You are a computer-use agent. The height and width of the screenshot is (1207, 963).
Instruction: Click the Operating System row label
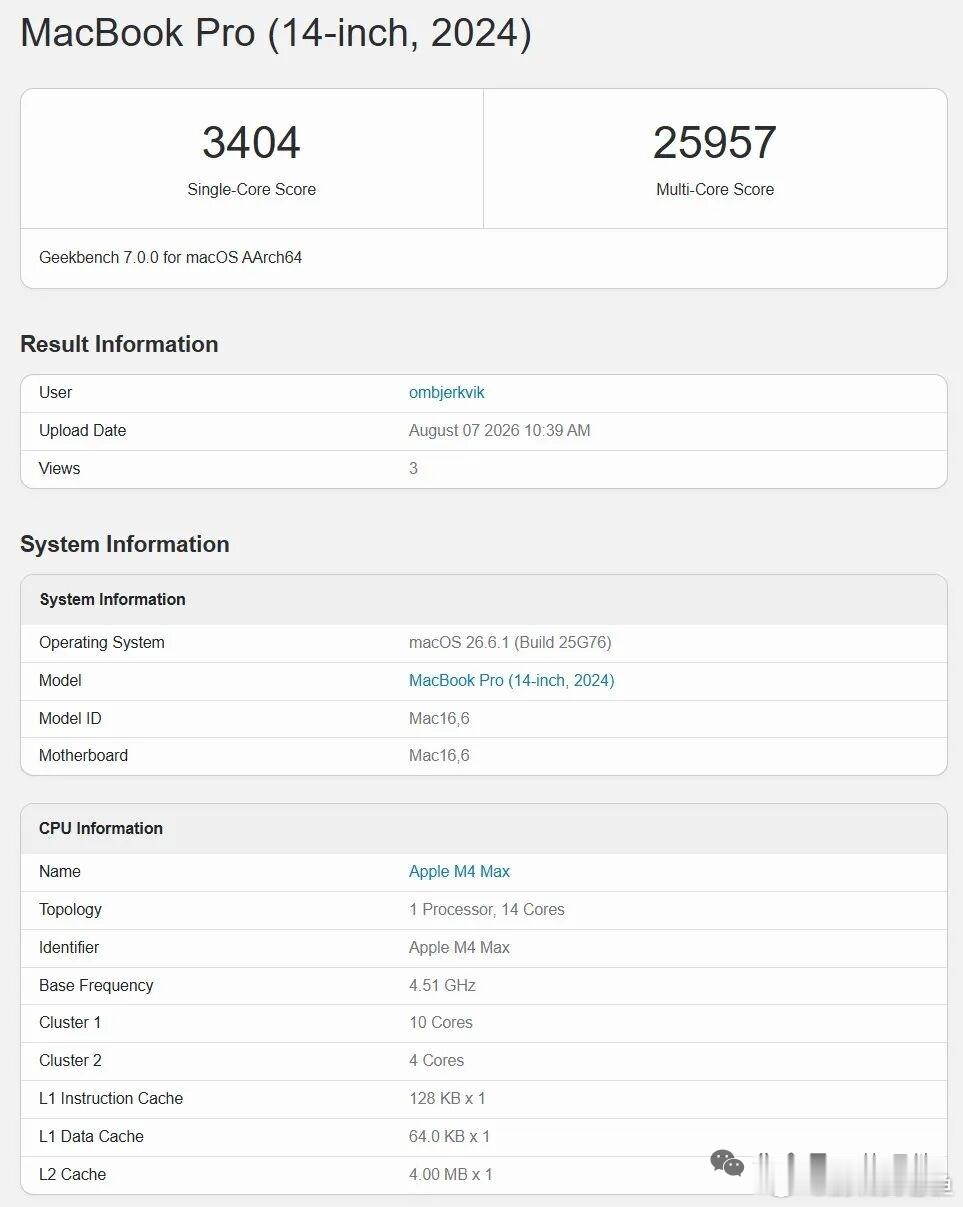[x=102, y=642]
